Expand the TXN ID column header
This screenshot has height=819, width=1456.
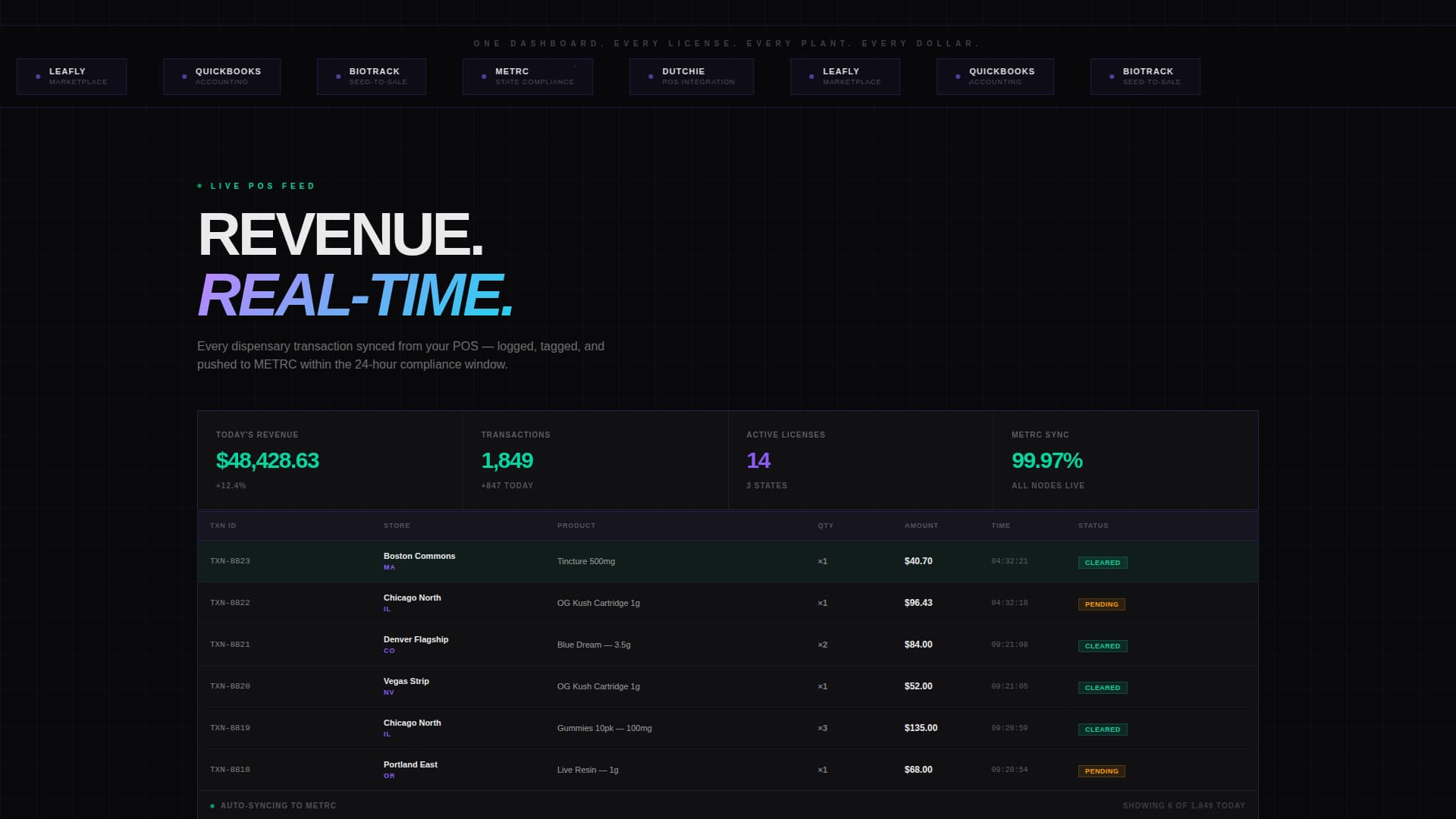(224, 525)
